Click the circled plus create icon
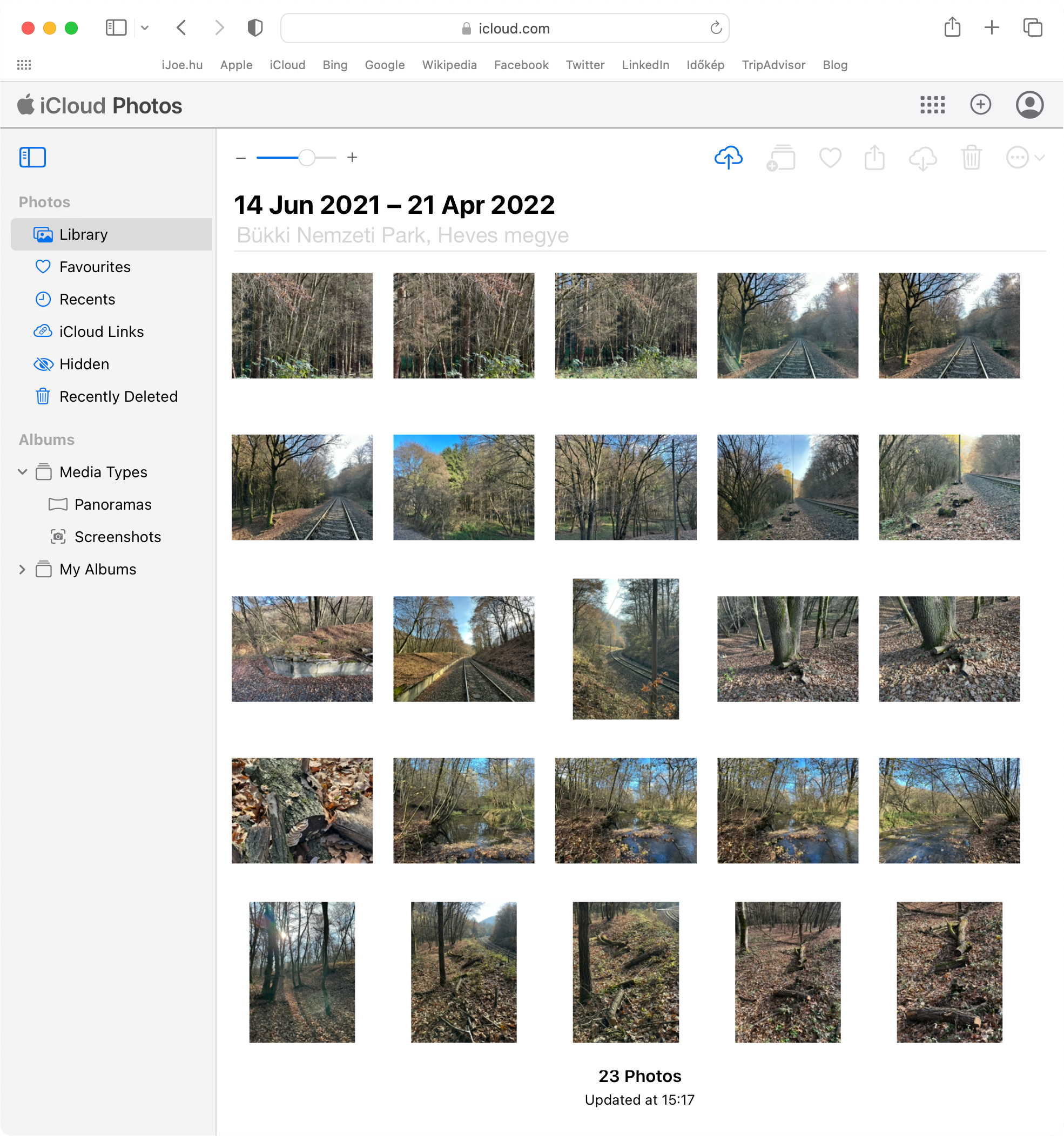The height and width of the screenshot is (1136, 1064). 980,105
